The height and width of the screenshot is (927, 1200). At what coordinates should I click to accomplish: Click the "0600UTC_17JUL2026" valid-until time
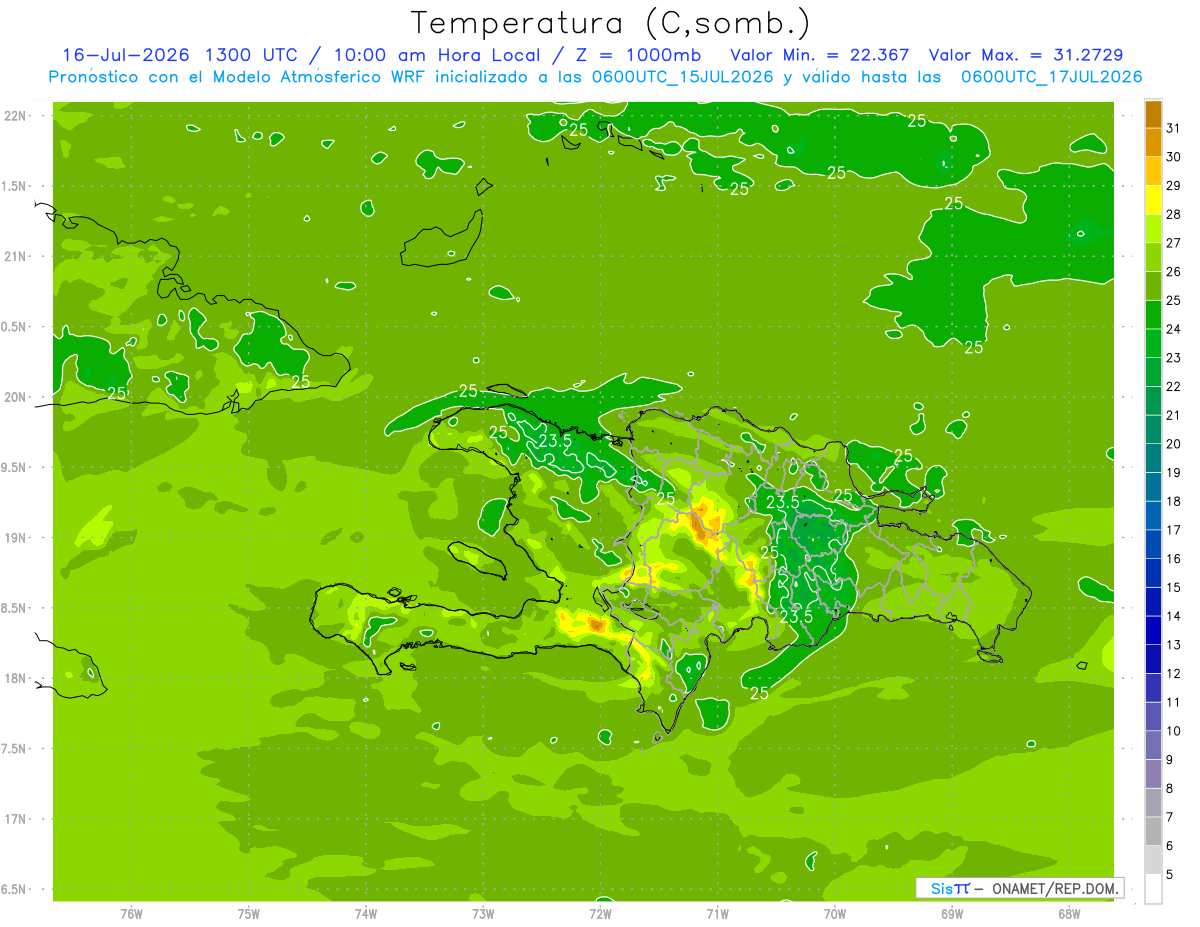click(x=1052, y=77)
